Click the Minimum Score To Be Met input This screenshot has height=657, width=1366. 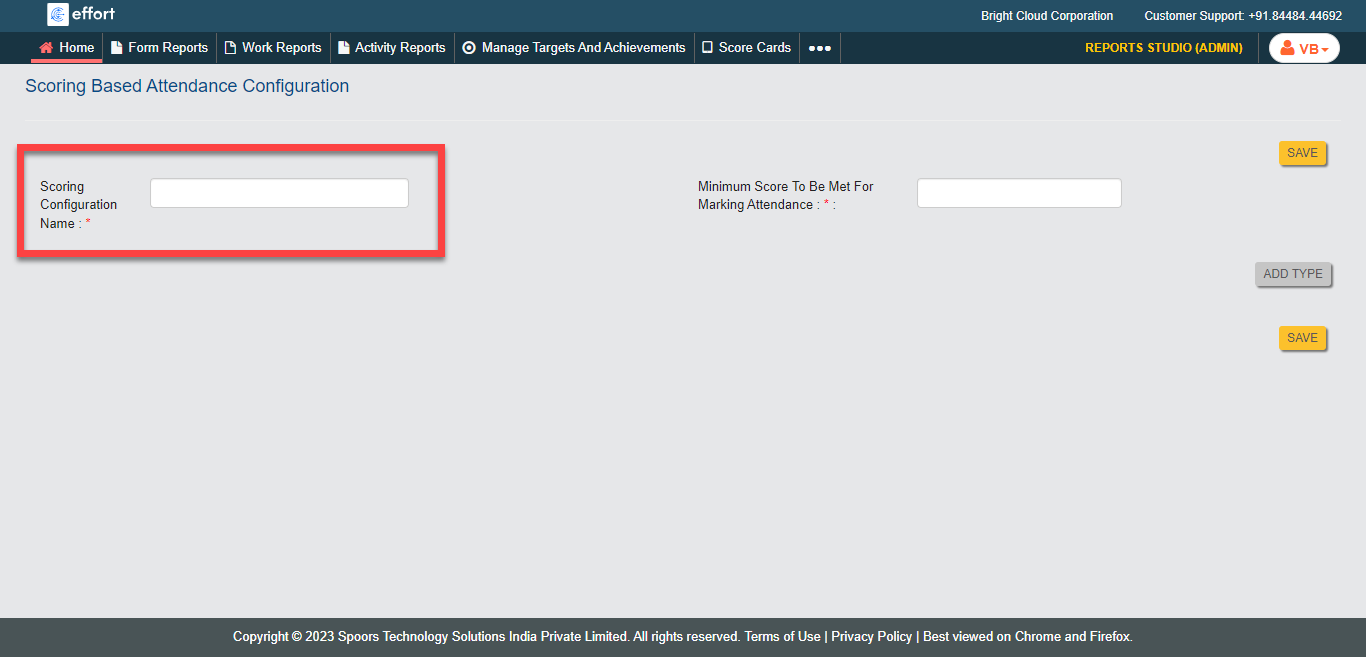1018,193
